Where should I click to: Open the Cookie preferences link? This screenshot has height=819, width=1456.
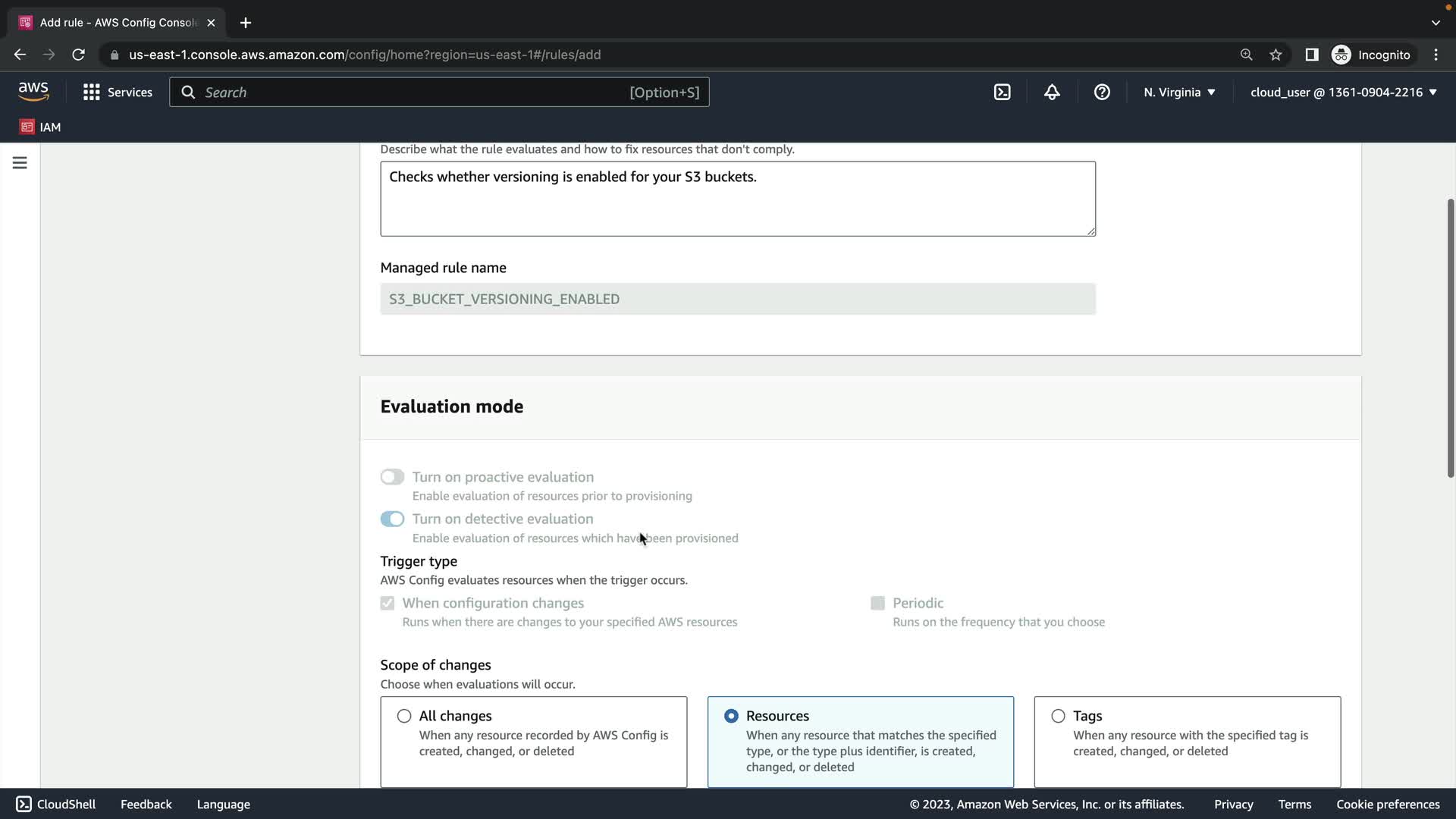point(1388,804)
